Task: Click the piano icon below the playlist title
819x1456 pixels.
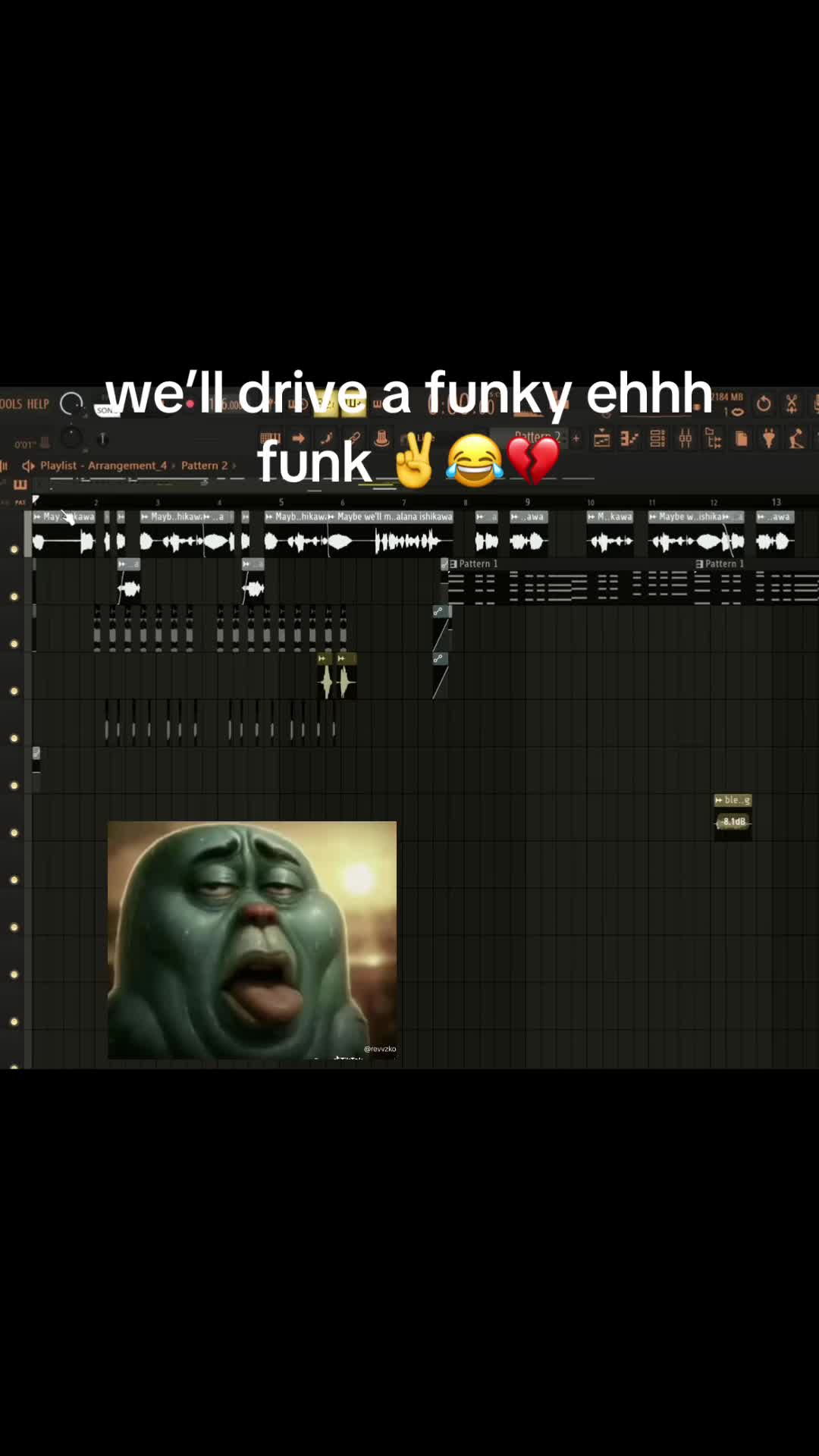Action: 20,485
